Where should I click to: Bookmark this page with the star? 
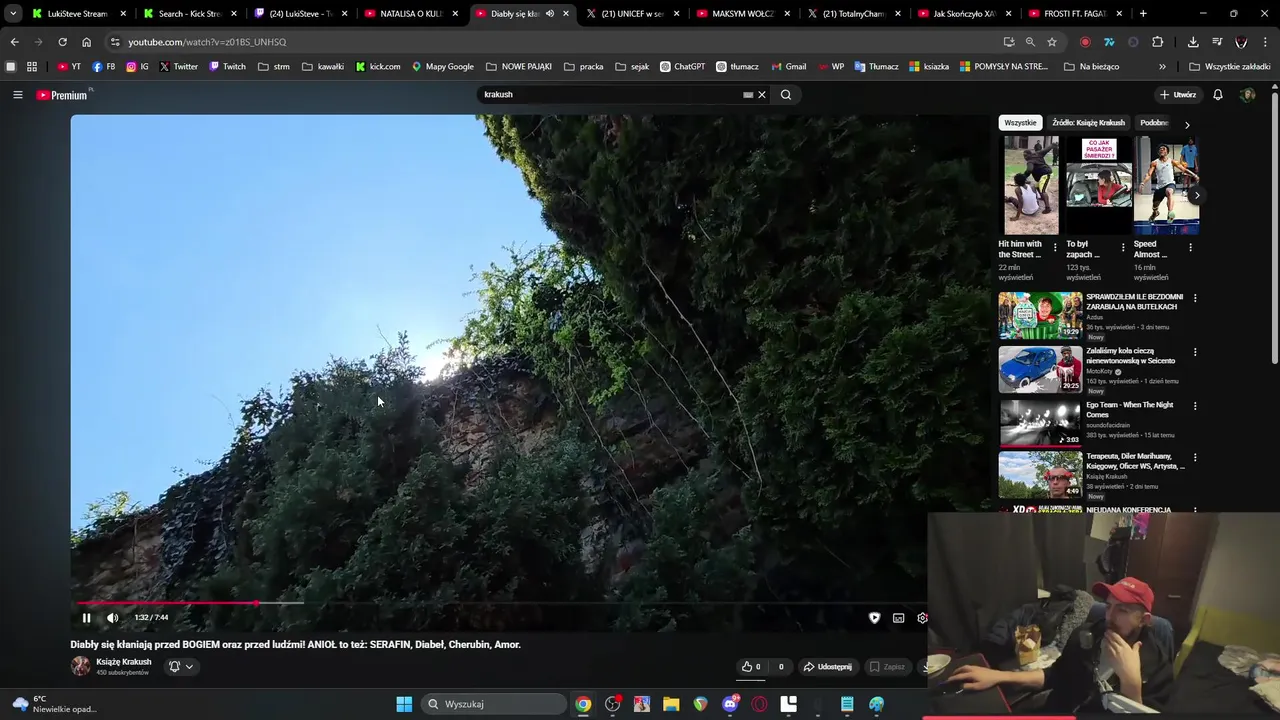[1052, 42]
